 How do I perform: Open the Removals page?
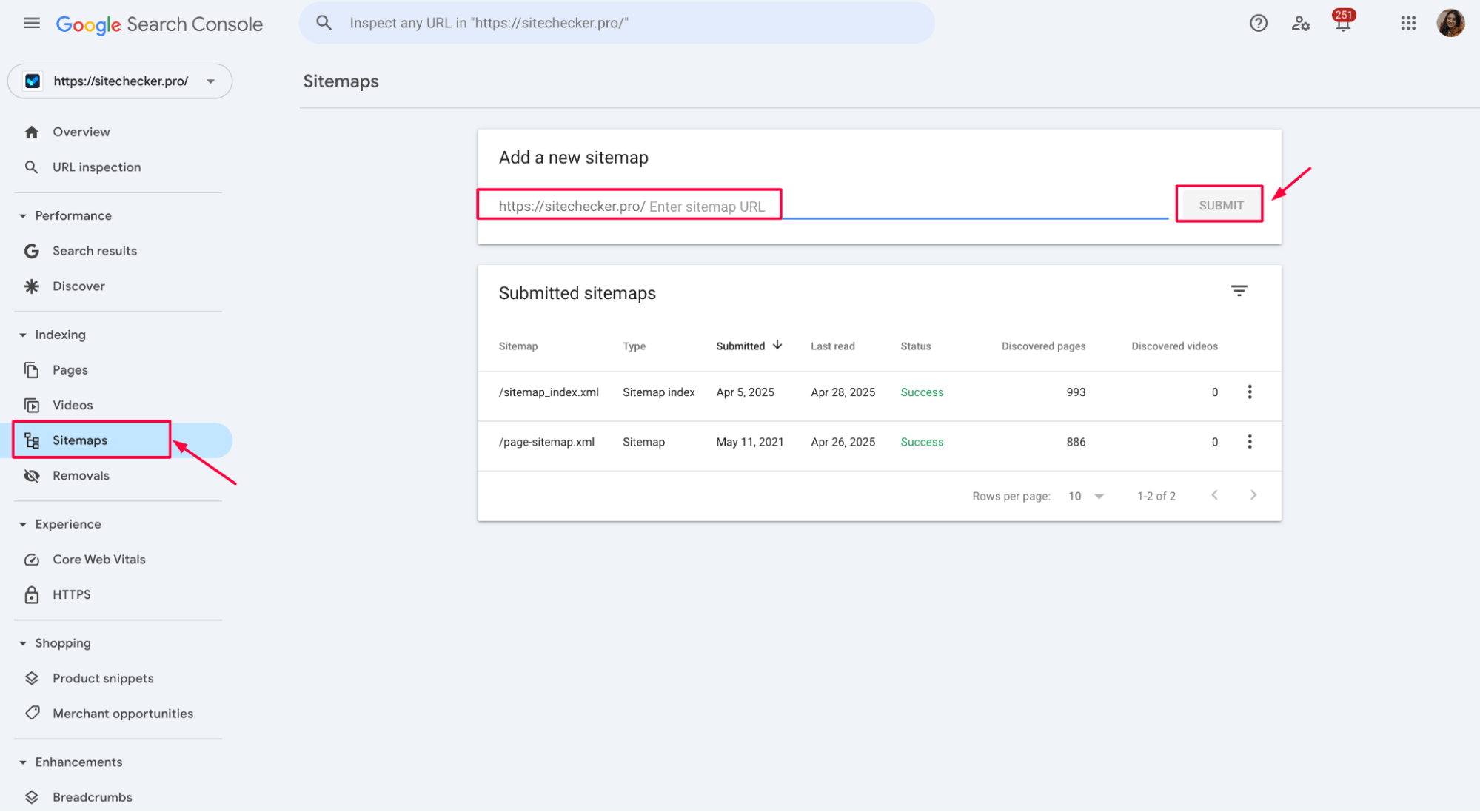tap(81, 476)
